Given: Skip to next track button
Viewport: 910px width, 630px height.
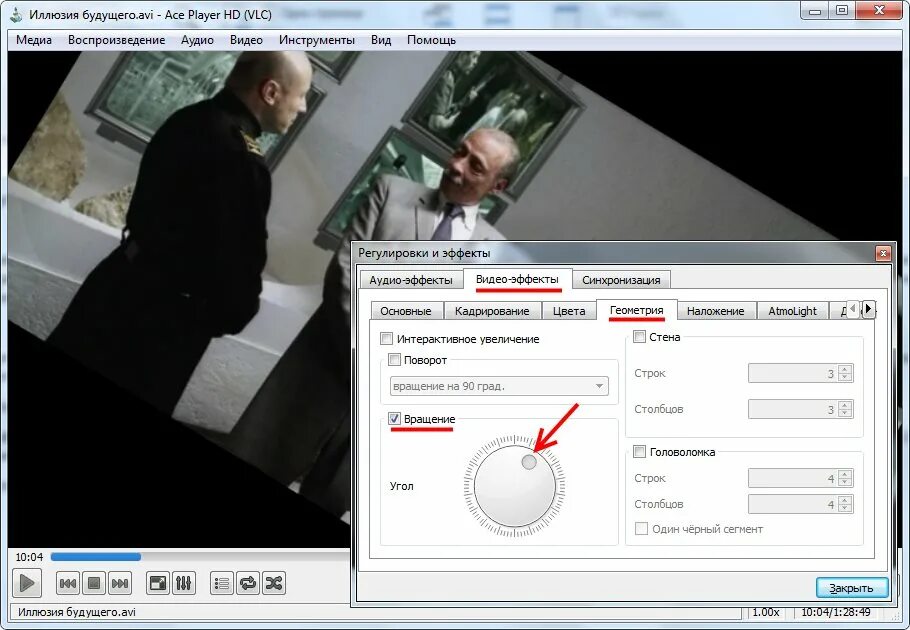Looking at the screenshot, I should pyautogui.click(x=120, y=584).
